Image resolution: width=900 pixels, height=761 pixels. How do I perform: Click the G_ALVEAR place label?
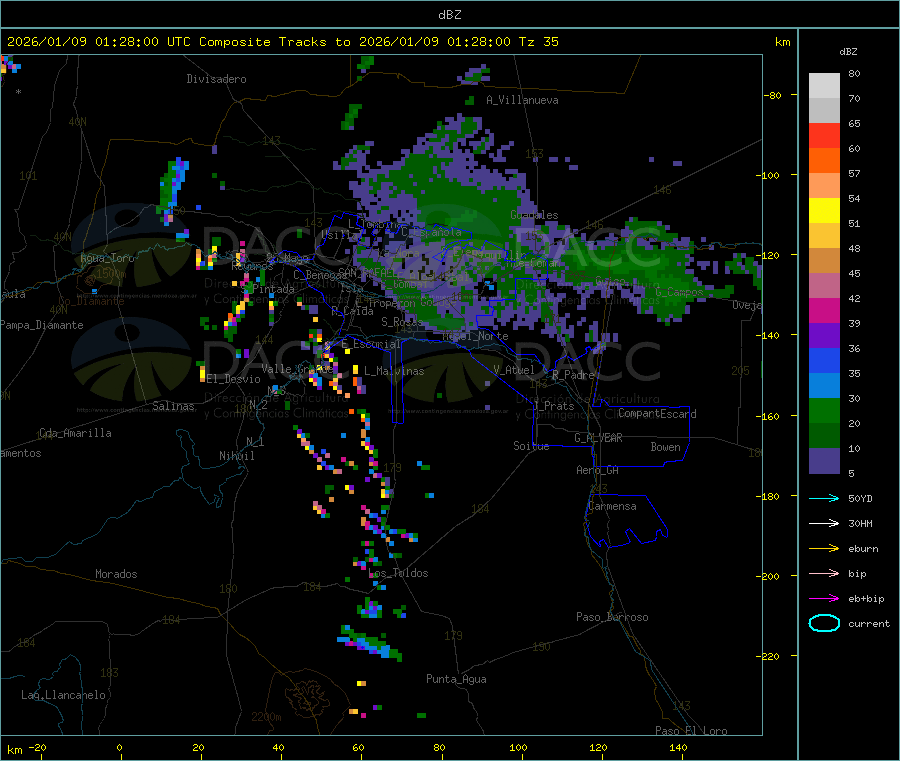pyautogui.click(x=598, y=438)
